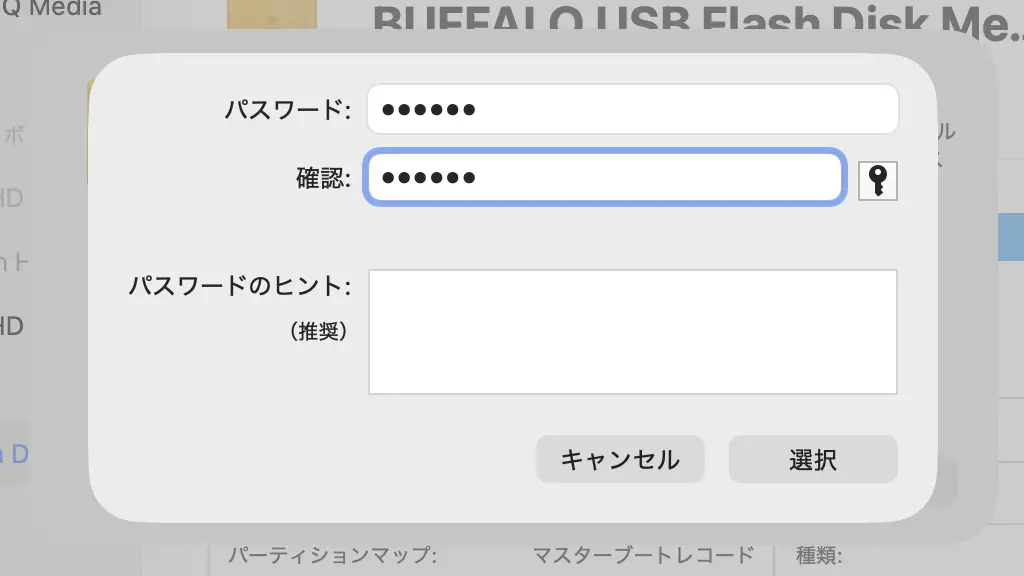The image size is (1024, 576).
Task: Confirm with the 選択 button
Action: click(812, 460)
